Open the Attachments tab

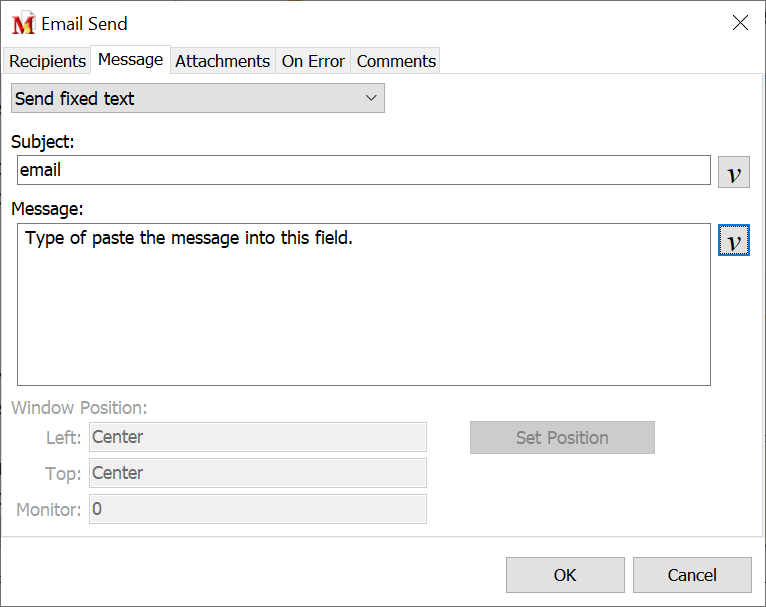[222, 61]
